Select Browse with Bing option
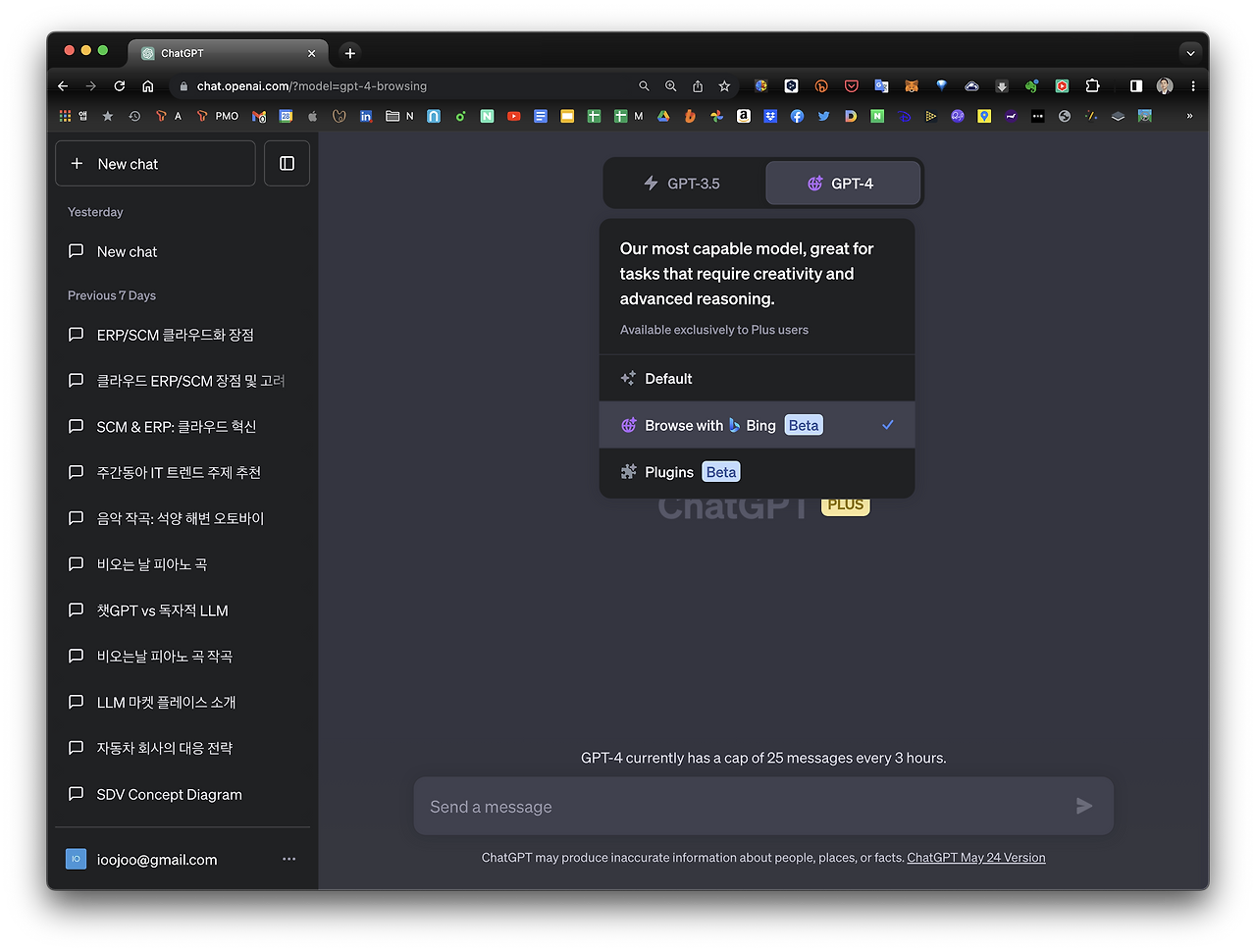The width and height of the screenshot is (1256, 952). [x=757, y=425]
